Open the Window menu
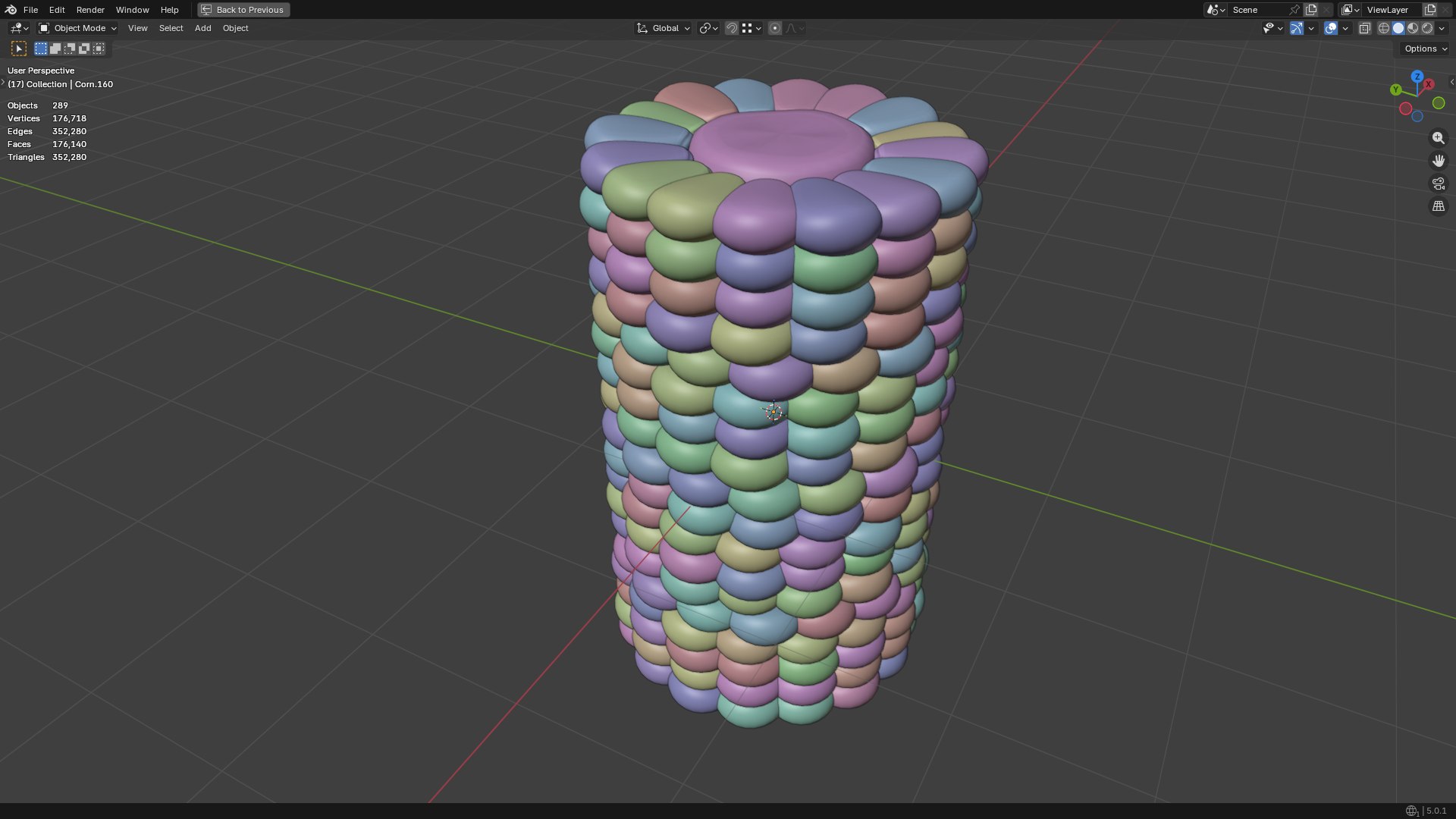Image resolution: width=1456 pixels, height=819 pixels. pos(132,10)
